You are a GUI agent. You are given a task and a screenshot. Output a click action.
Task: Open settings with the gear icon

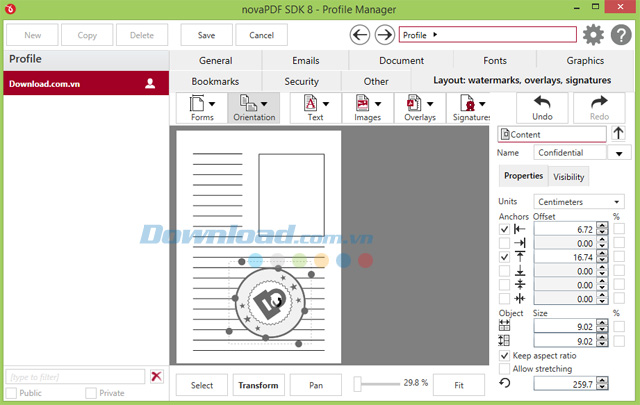(593, 35)
